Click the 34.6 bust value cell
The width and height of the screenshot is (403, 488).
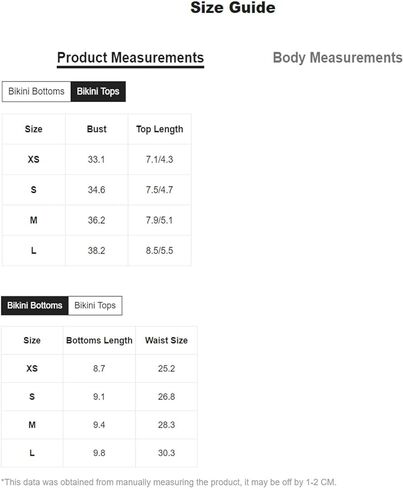click(97, 190)
